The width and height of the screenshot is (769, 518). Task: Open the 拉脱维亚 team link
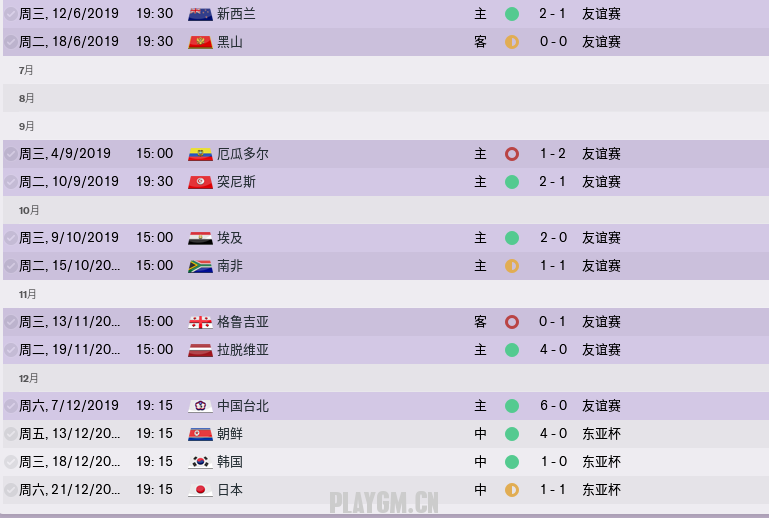[x=243, y=350]
